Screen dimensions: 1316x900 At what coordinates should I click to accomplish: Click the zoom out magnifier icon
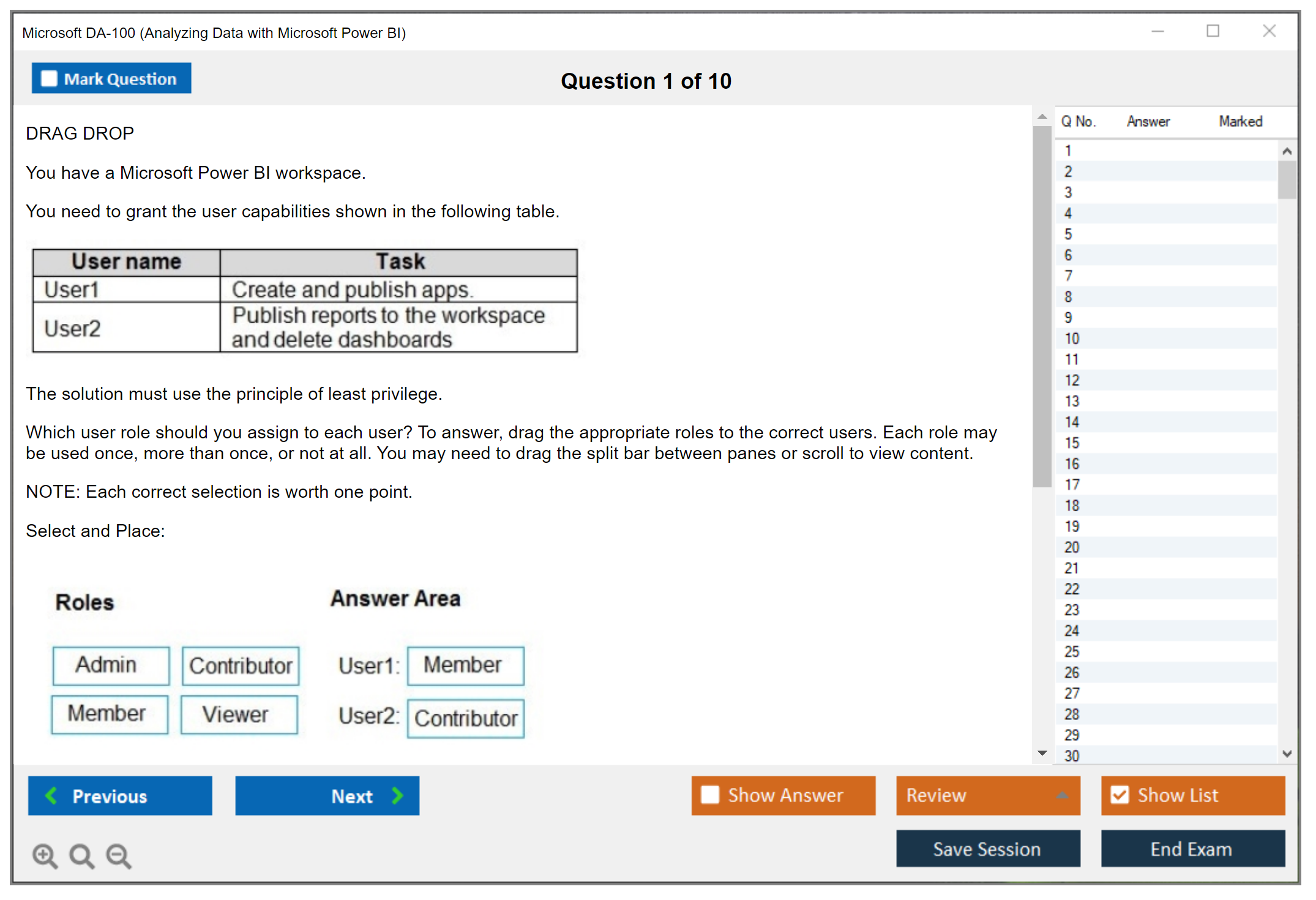point(118,855)
